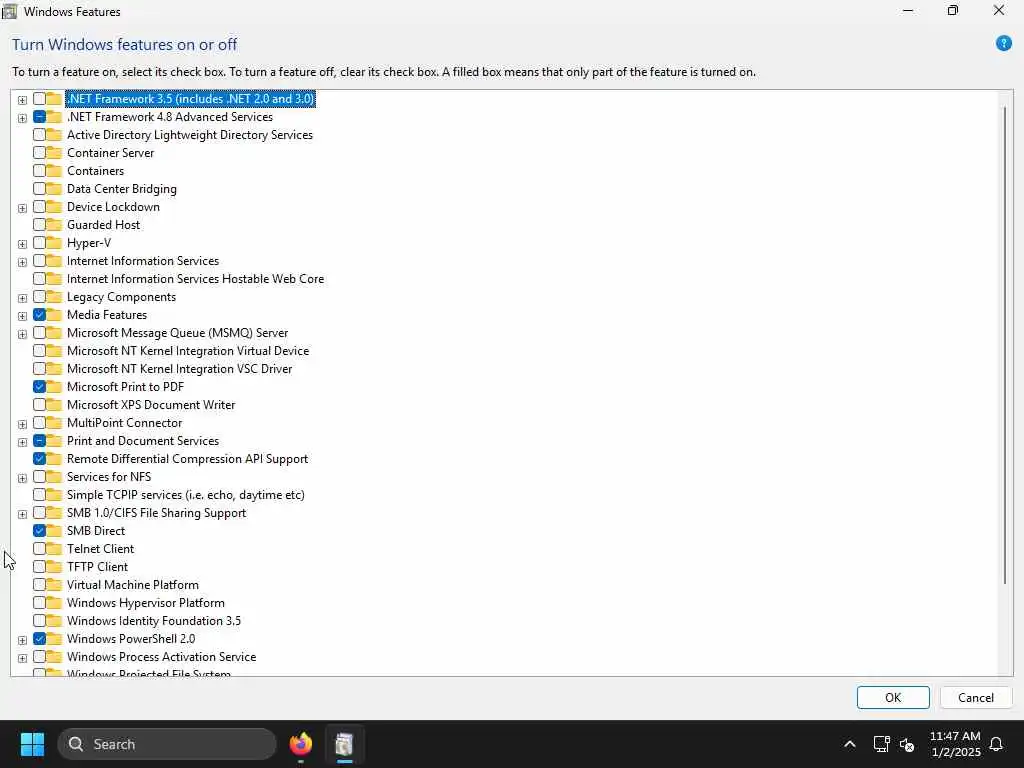The width and height of the screenshot is (1024, 768).
Task: Open the blue help question mark icon
Action: coord(1003,44)
